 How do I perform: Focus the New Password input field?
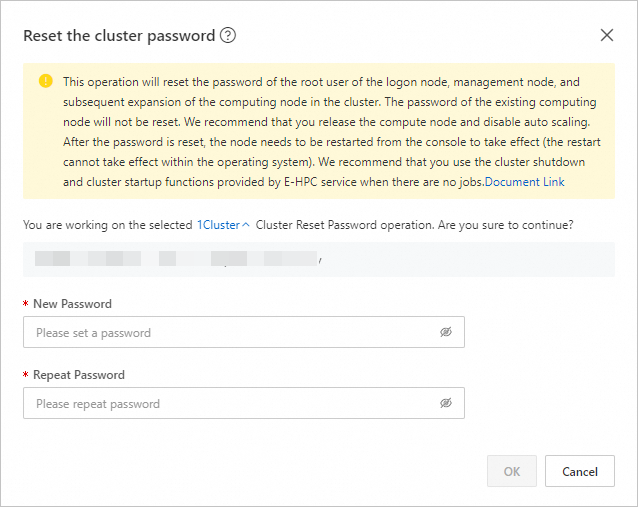pyautogui.click(x=230, y=332)
